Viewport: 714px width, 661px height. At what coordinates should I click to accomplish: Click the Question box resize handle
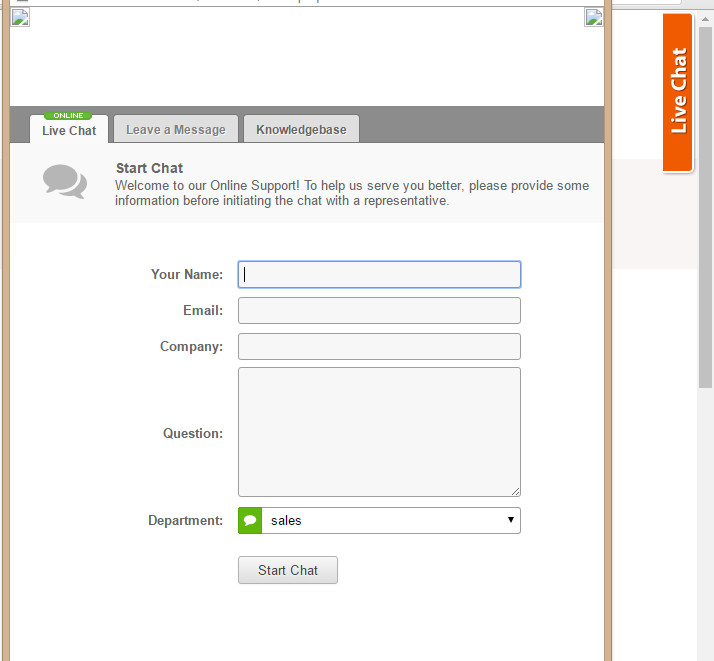pos(515,491)
